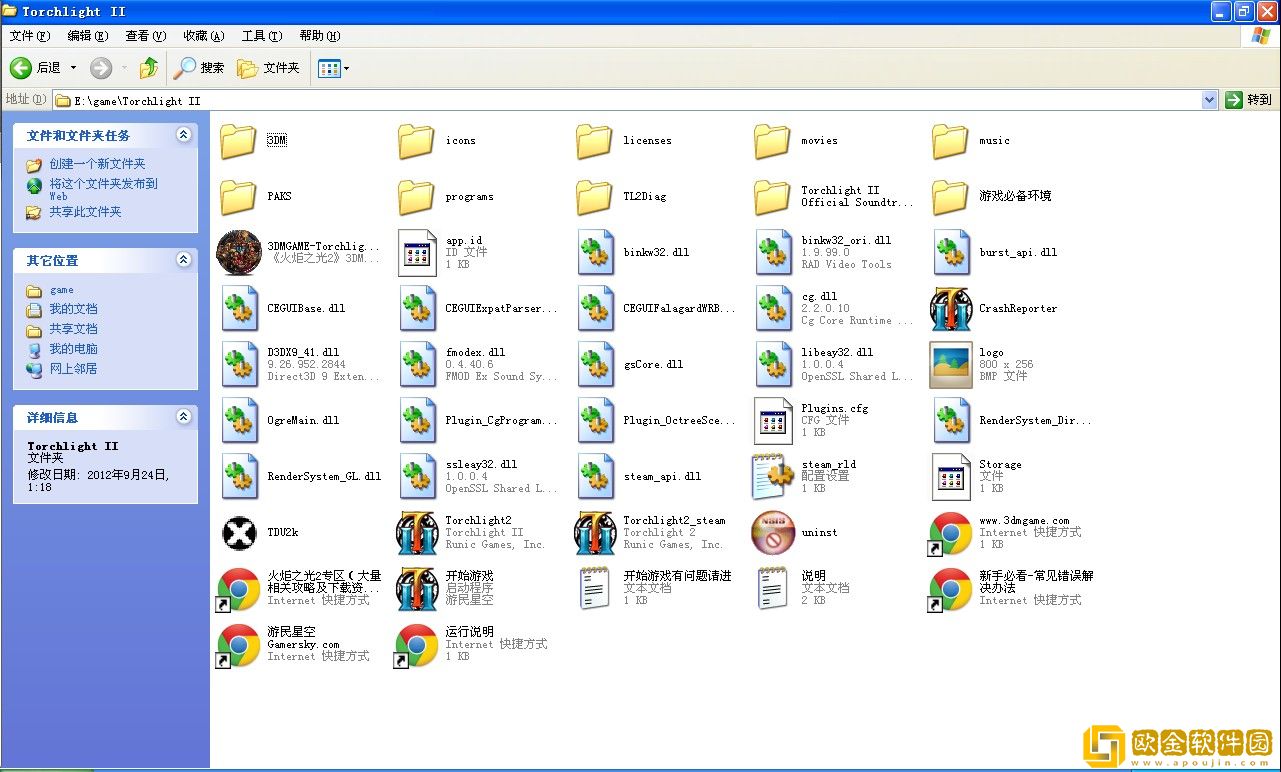Click 创建一个新文件夹 task link
Viewport: 1281px width, 772px height.
point(97,164)
